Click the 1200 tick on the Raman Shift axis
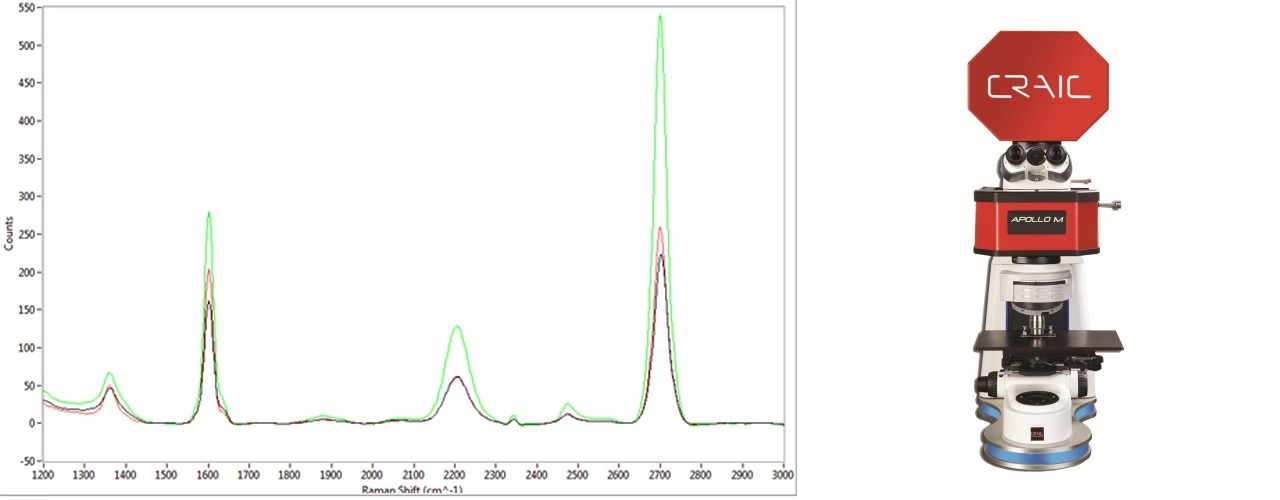The height and width of the screenshot is (500, 1280). coord(44,476)
